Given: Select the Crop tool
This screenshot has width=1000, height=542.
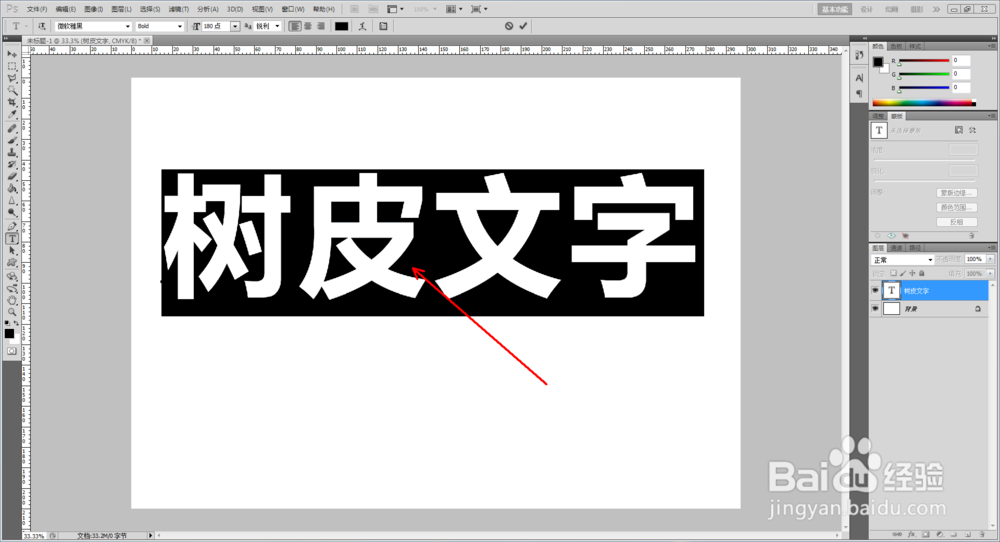Looking at the screenshot, I should tap(11, 103).
